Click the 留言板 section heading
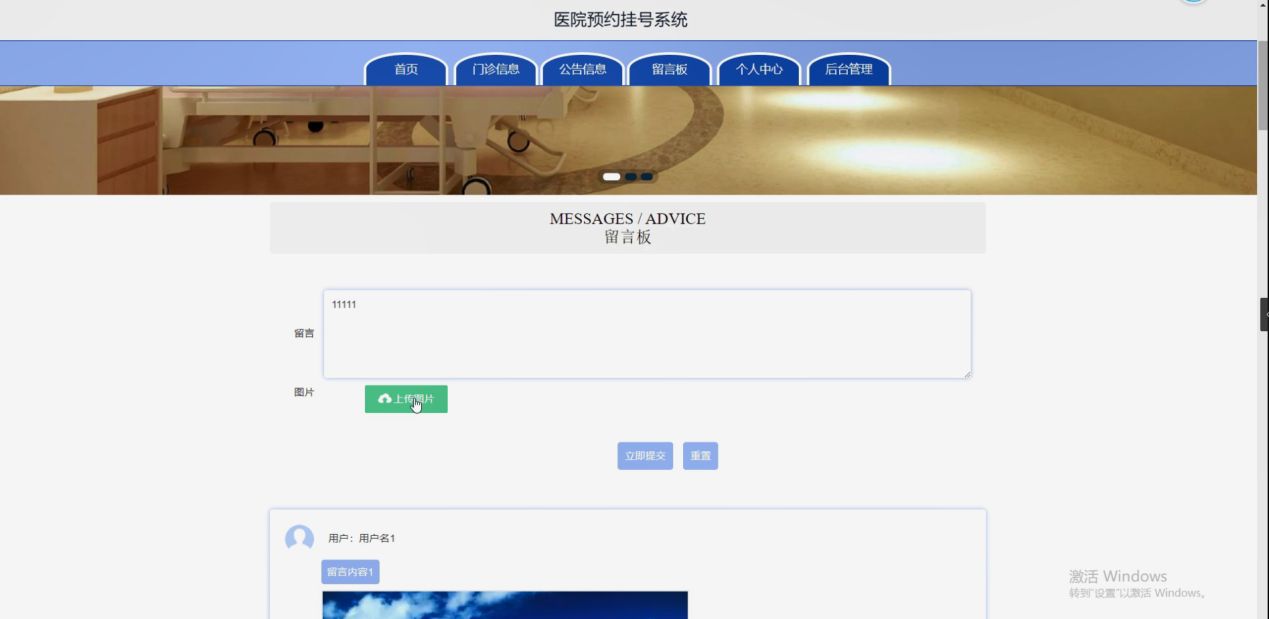 [x=628, y=238]
